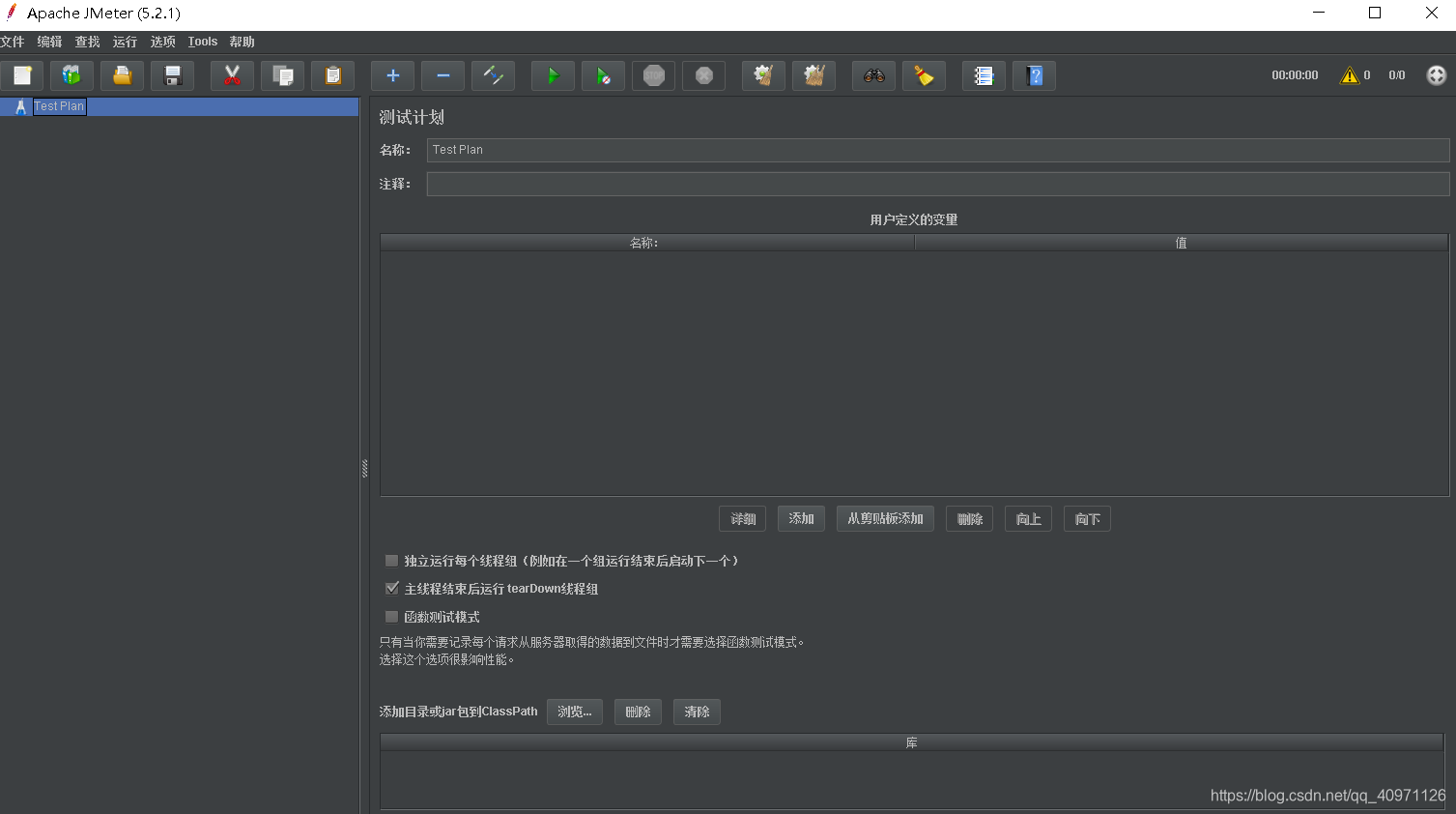The width and height of the screenshot is (1456, 814).
Task: Click the Cut scissors icon
Action: (232, 75)
